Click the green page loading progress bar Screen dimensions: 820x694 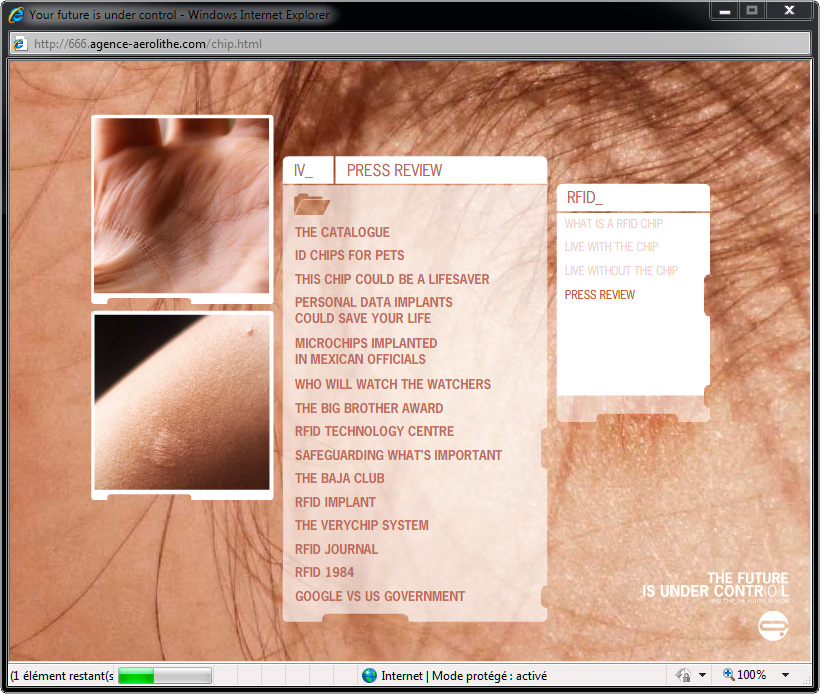pyautogui.click(x=165, y=676)
